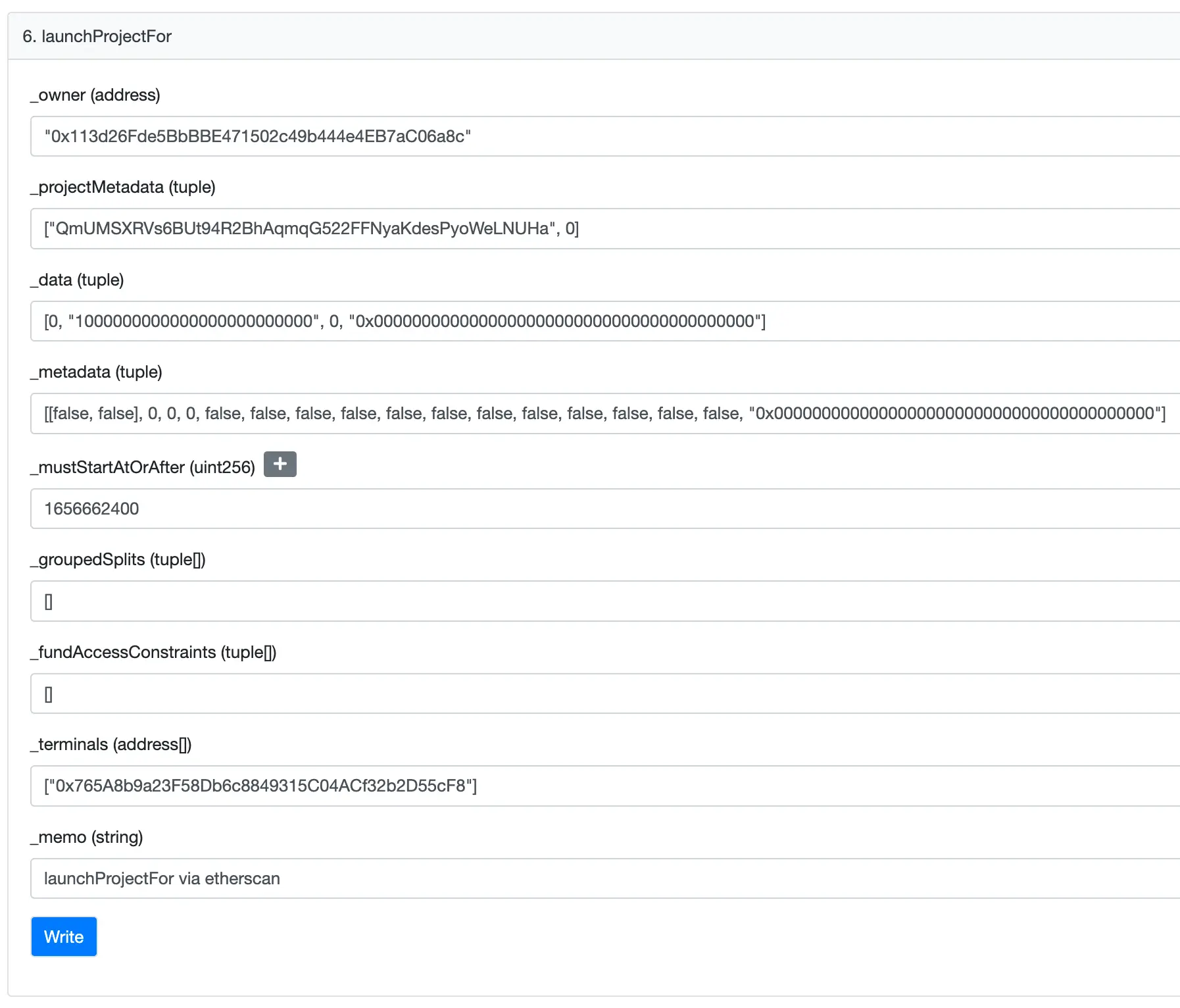The image size is (1180, 1008).
Task: Click the "_data (tuple)" label text
Action: tap(77, 280)
